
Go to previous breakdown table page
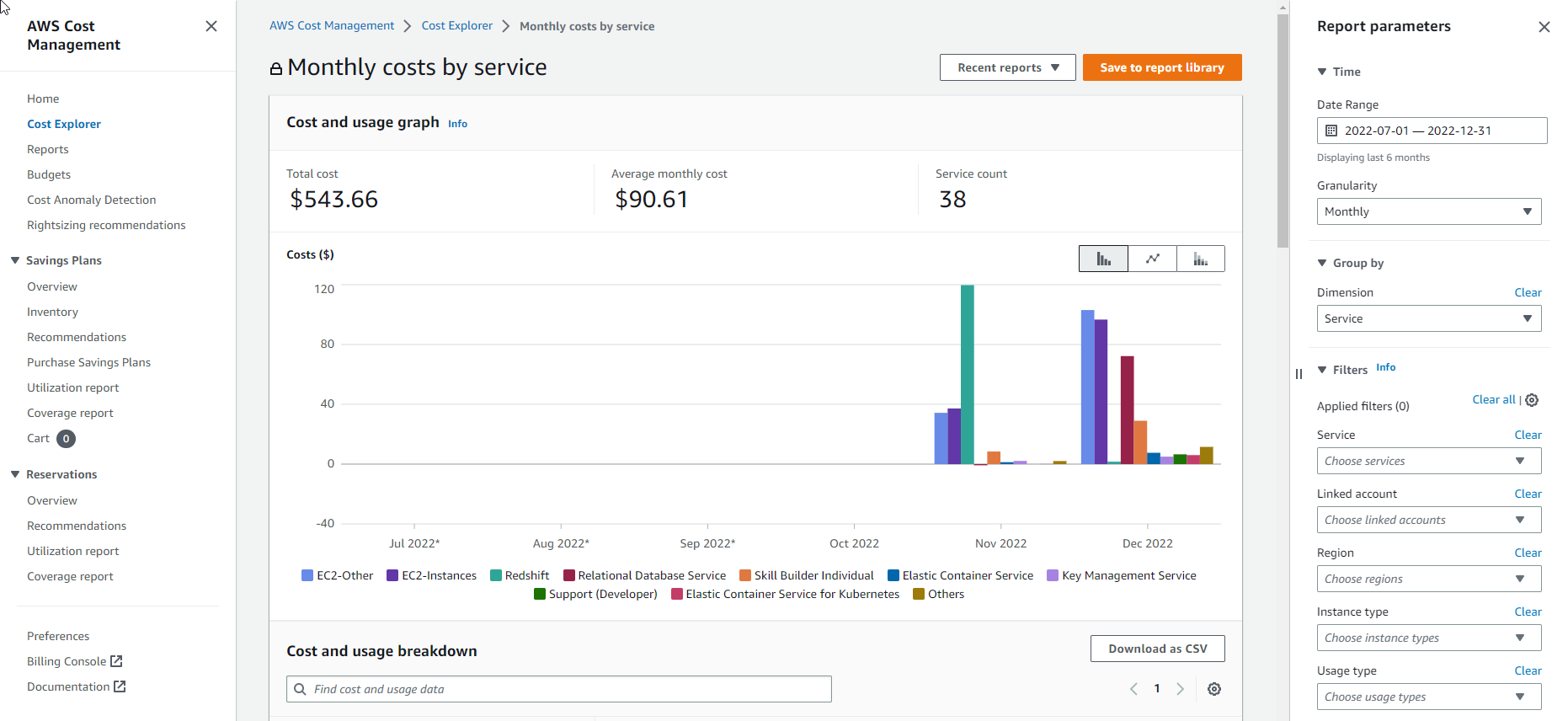coord(1133,689)
